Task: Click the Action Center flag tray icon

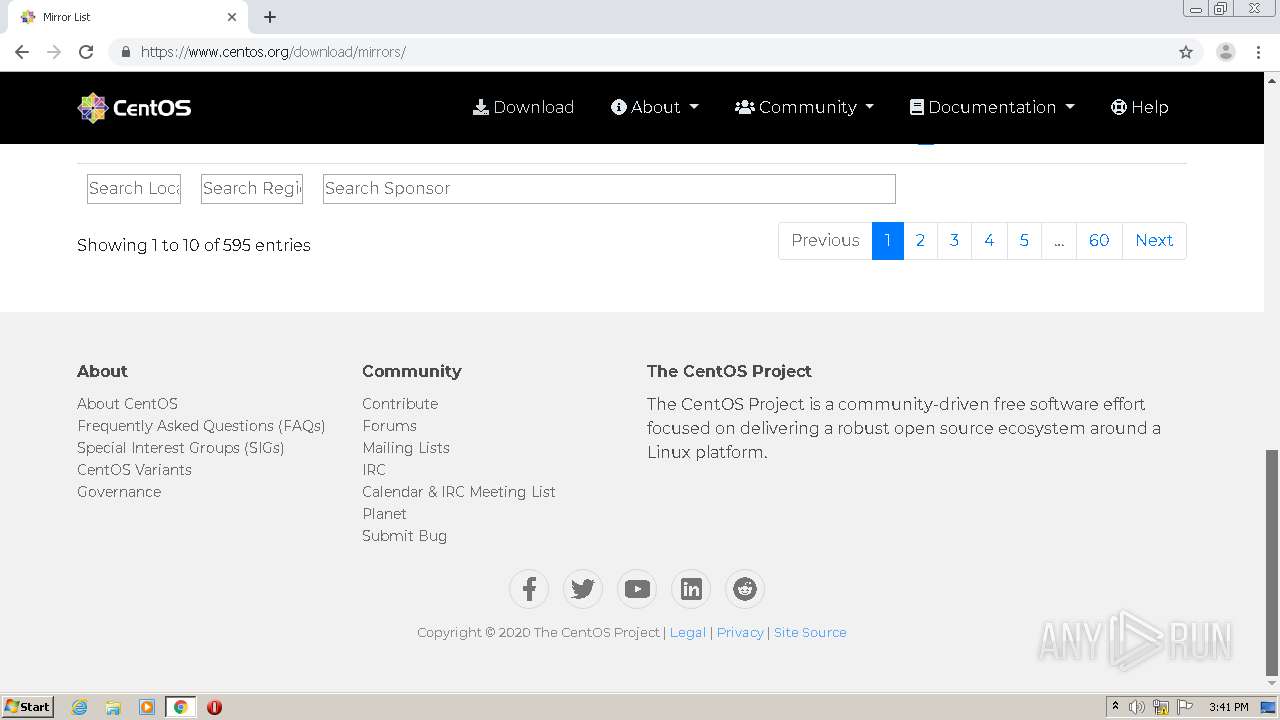Action: point(1185,707)
